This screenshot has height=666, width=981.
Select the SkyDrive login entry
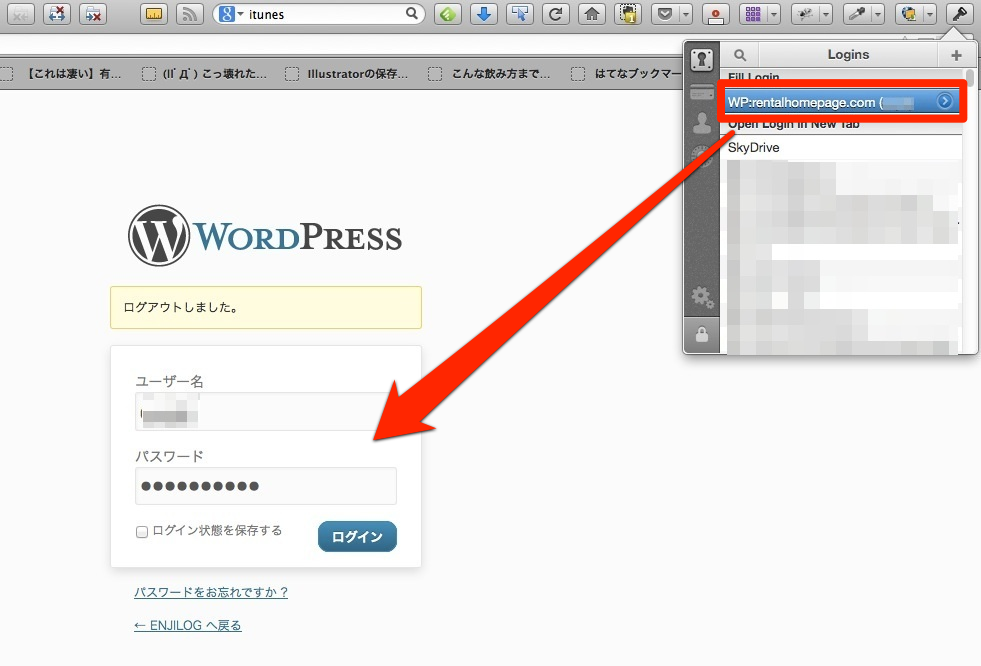point(843,148)
